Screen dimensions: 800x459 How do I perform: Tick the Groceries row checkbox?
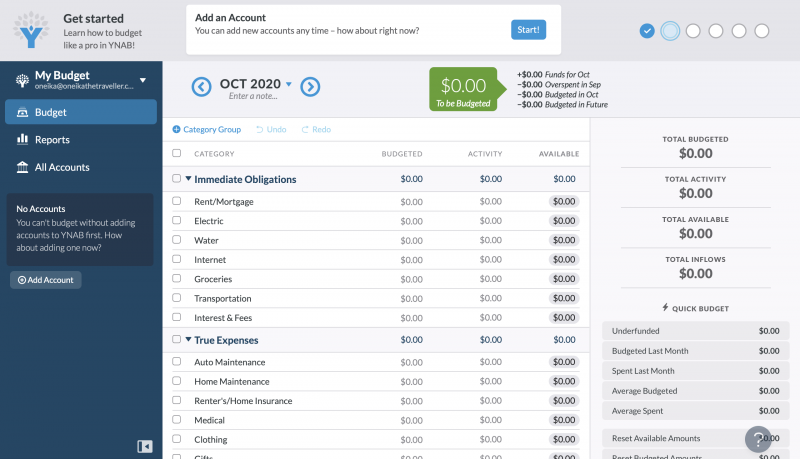177,278
